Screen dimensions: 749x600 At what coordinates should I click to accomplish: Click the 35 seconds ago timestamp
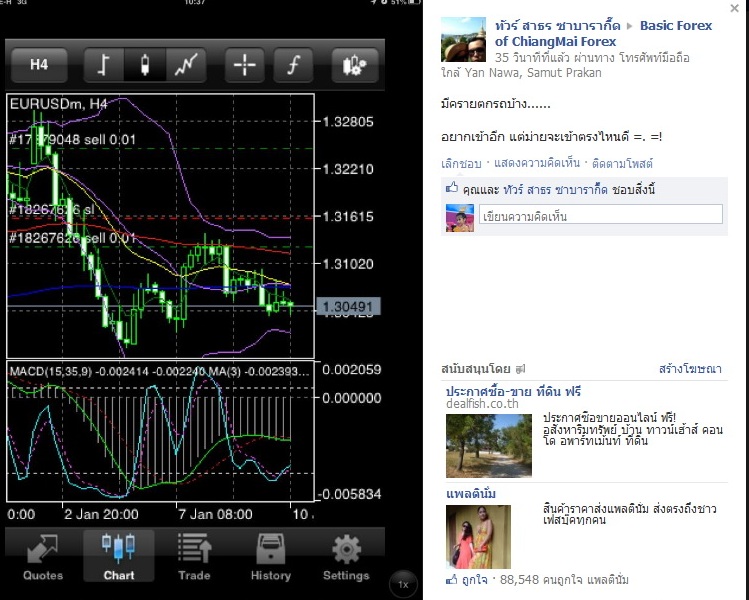(531, 58)
